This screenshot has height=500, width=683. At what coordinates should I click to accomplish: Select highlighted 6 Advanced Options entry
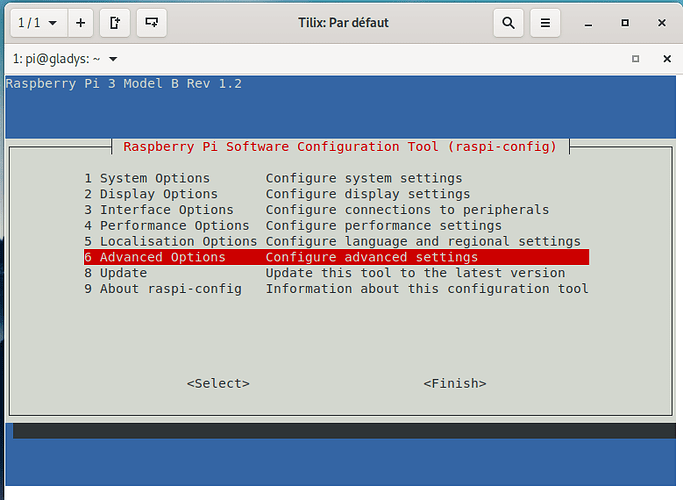(336, 257)
